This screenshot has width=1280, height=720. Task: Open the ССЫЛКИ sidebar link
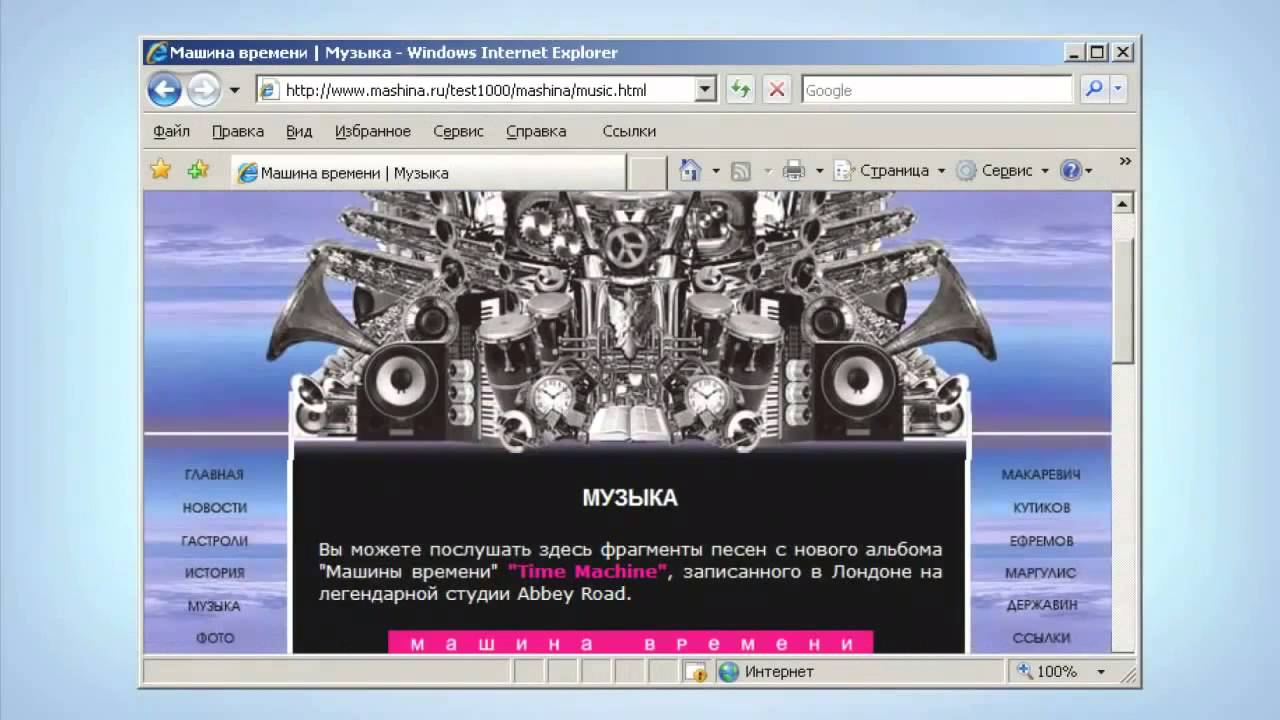1041,638
